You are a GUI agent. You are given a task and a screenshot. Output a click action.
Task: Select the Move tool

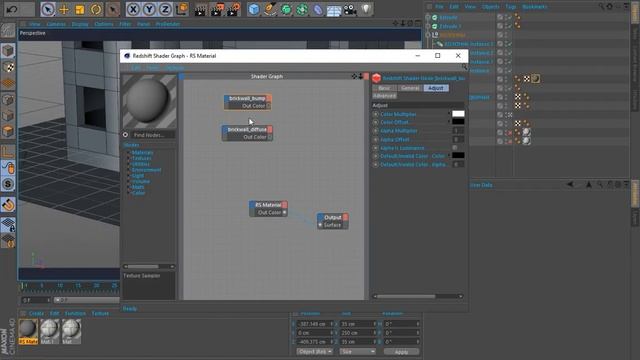pyautogui.click(x=64, y=9)
